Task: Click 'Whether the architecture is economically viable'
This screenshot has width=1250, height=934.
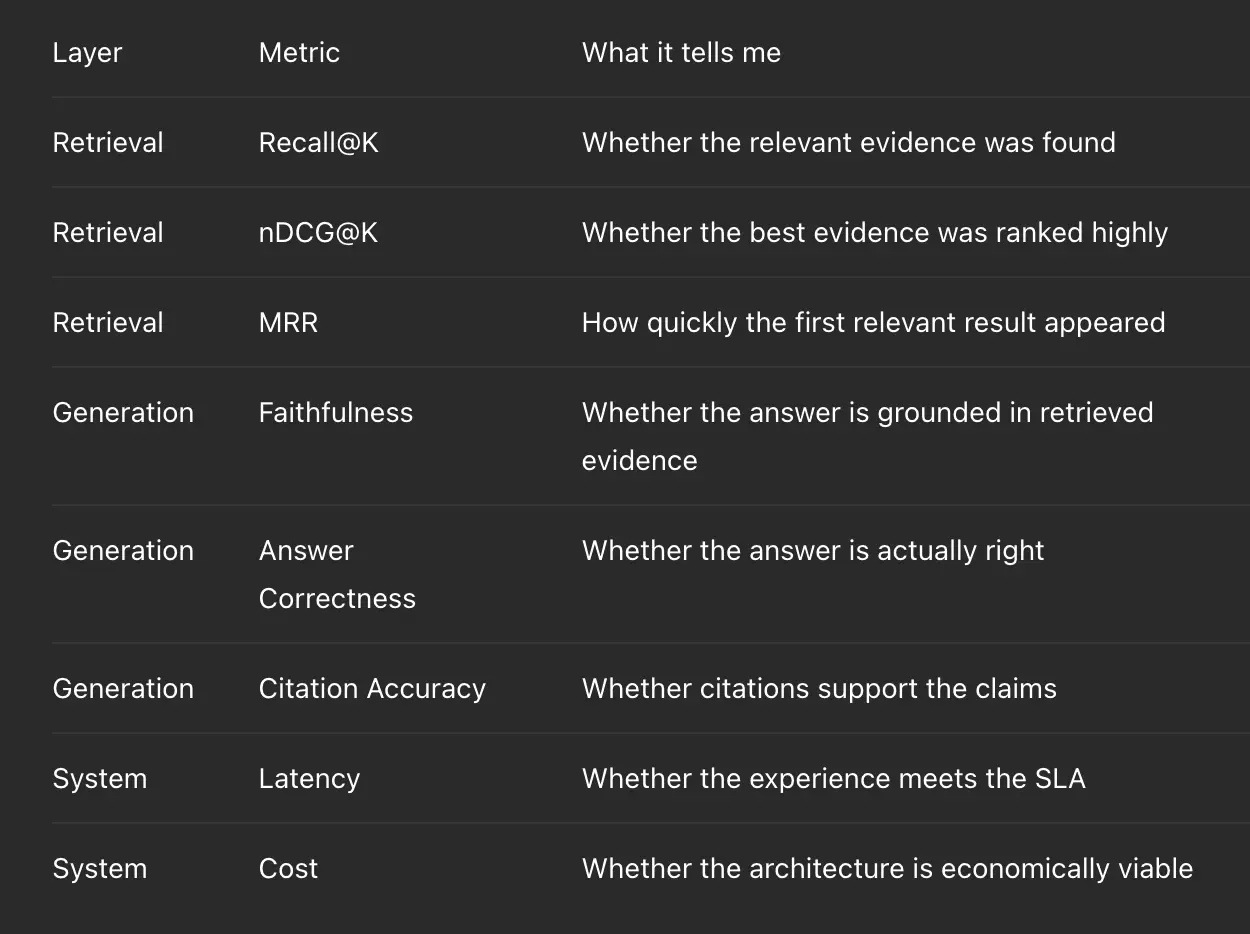Action: [x=888, y=869]
